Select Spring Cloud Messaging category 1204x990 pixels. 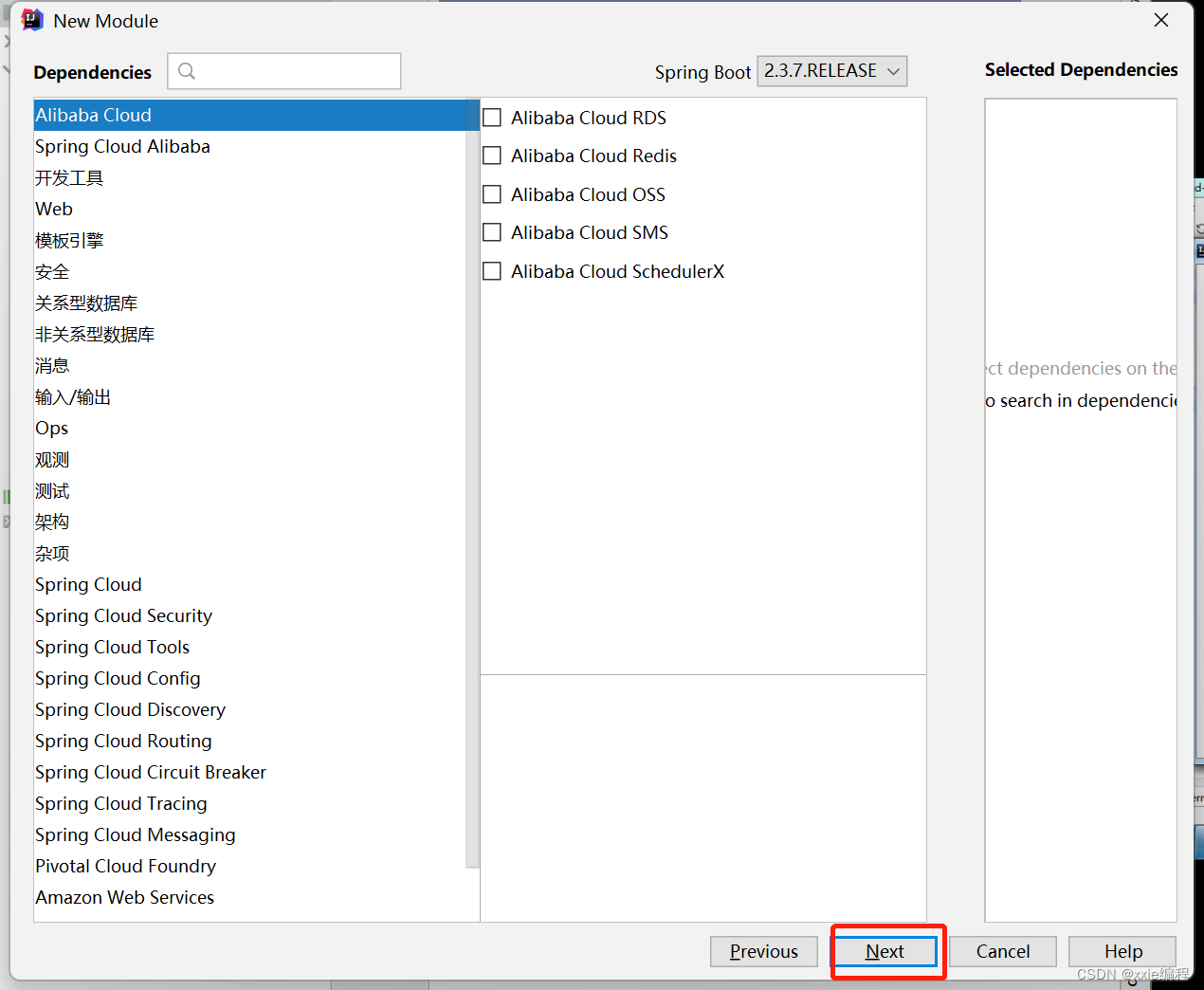(250, 834)
